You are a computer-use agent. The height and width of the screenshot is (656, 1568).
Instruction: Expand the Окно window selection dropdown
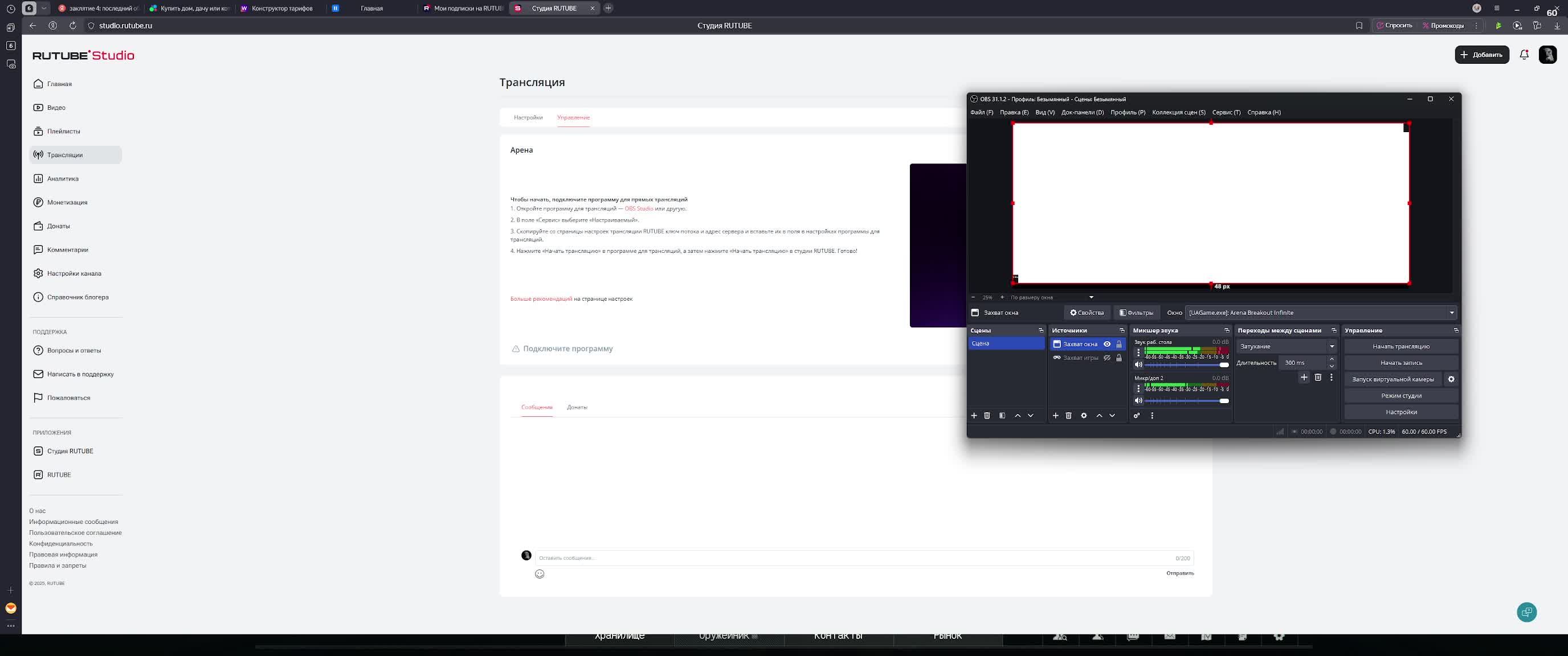click(1451, 313)
